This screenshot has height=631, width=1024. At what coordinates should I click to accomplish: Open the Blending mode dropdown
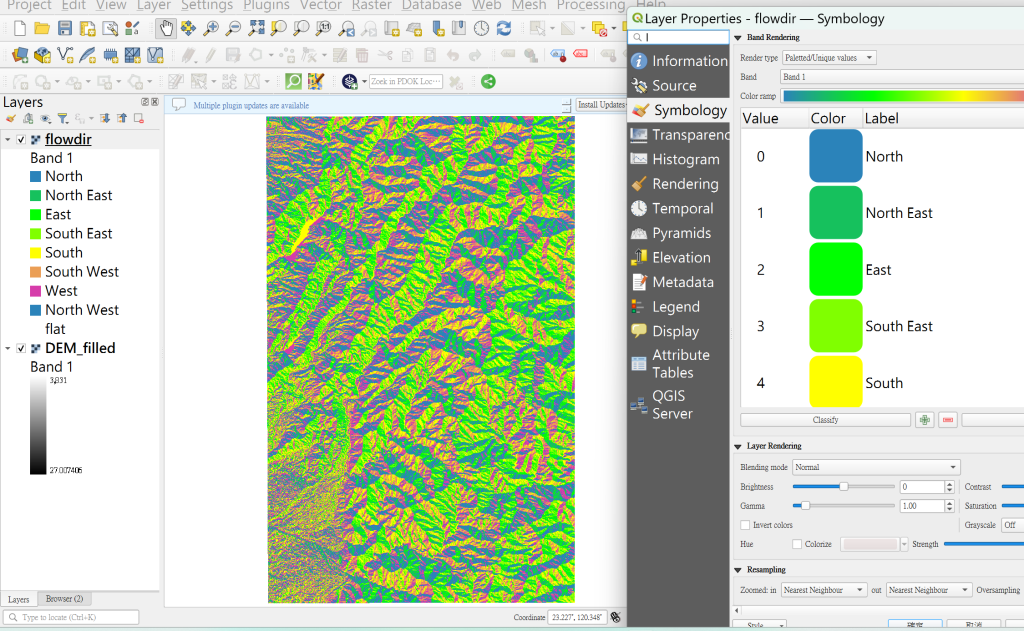[x=876, y=467]
